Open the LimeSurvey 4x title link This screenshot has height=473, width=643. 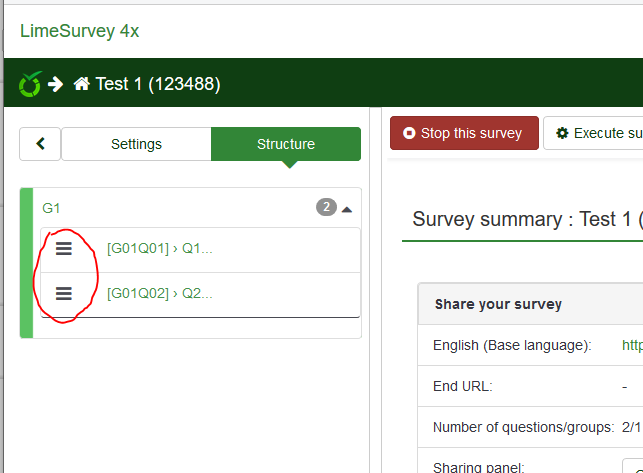79,30
